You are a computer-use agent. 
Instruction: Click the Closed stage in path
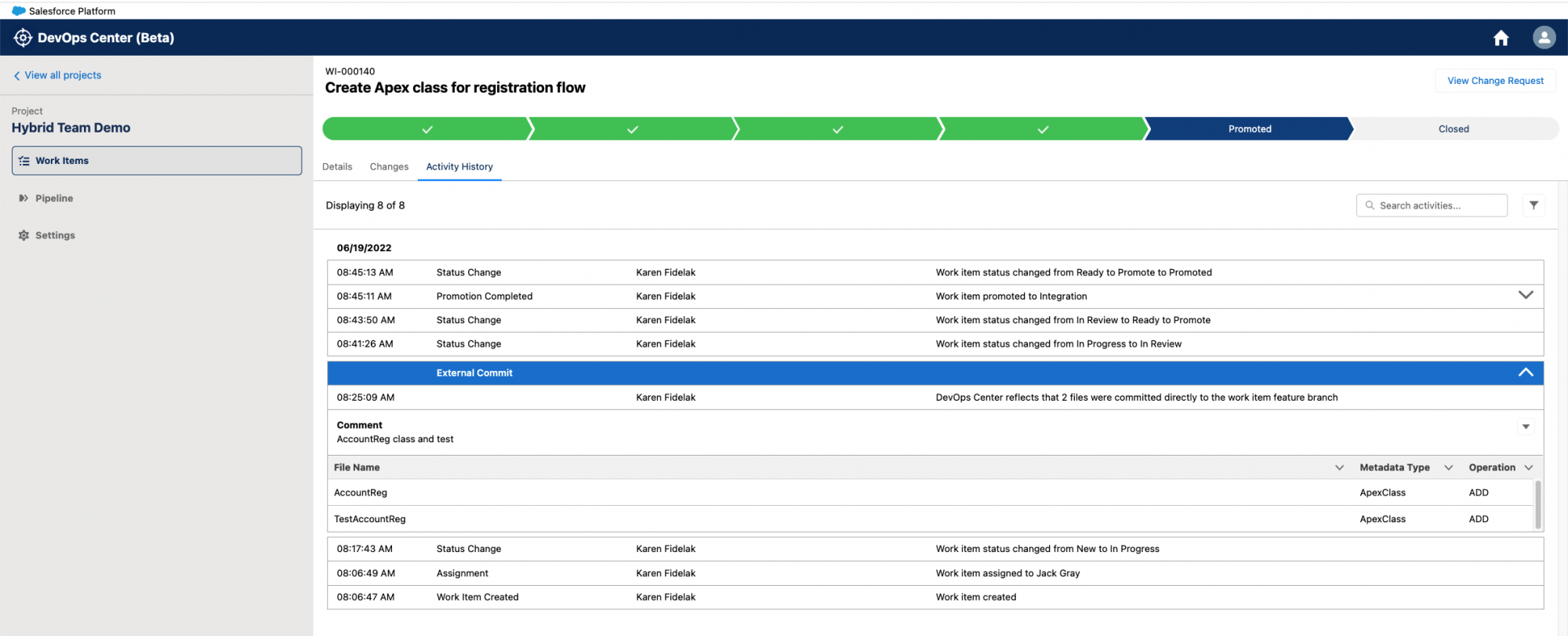(x=1454, y=129)
